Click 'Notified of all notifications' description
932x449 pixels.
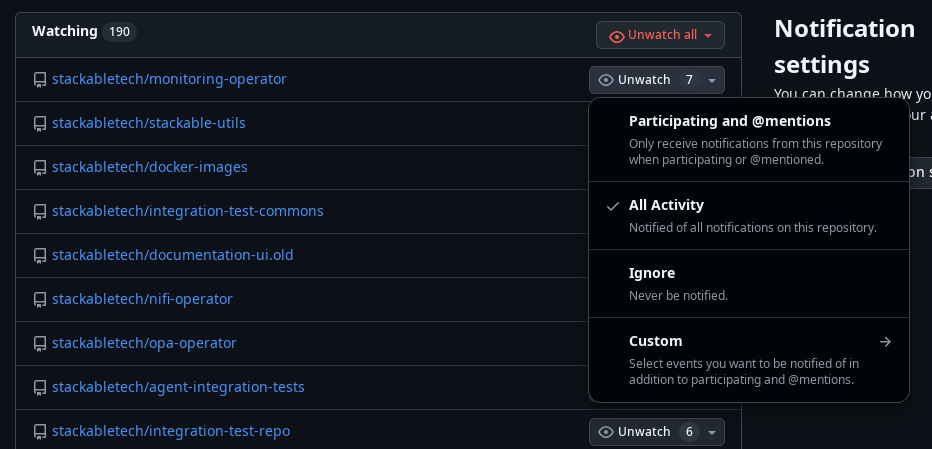click(x=752, y=228)
